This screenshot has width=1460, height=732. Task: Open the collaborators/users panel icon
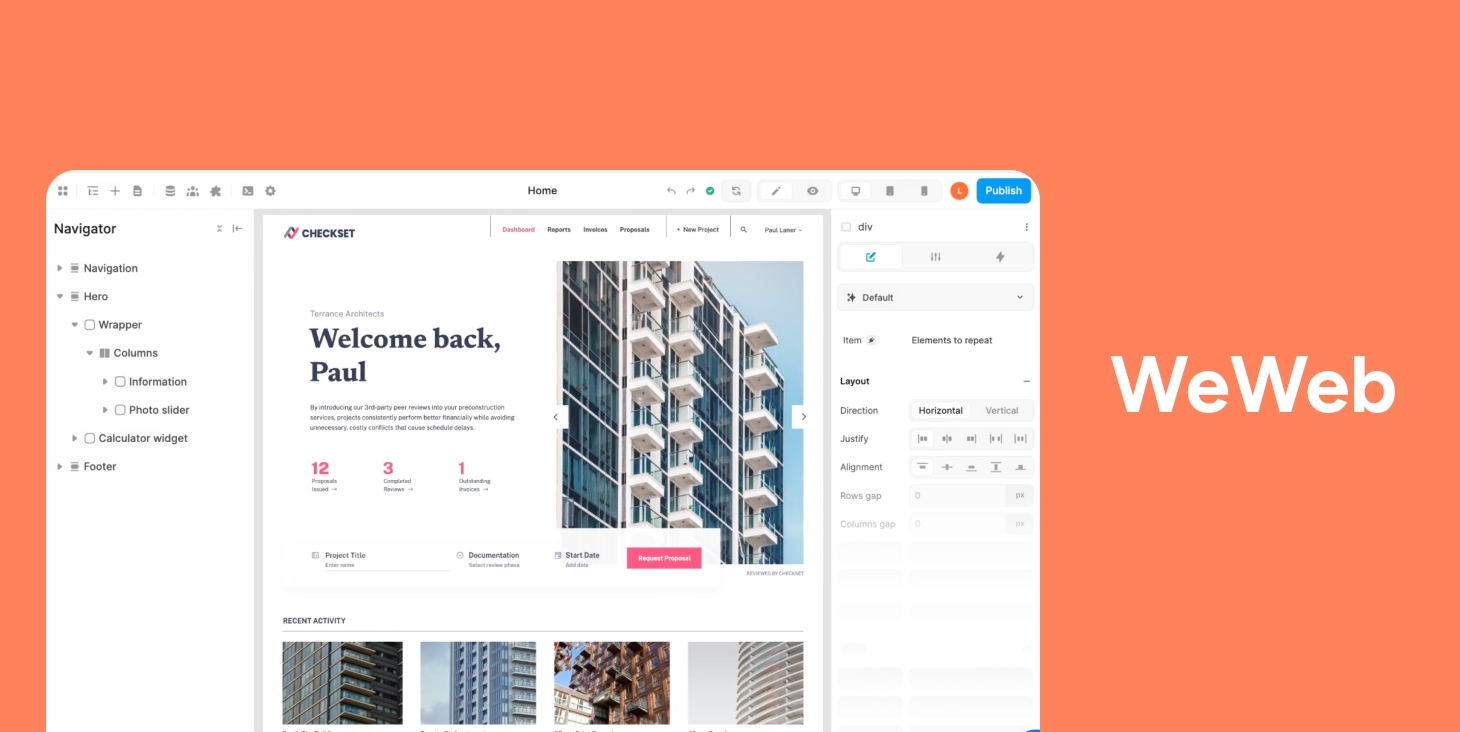192,190
